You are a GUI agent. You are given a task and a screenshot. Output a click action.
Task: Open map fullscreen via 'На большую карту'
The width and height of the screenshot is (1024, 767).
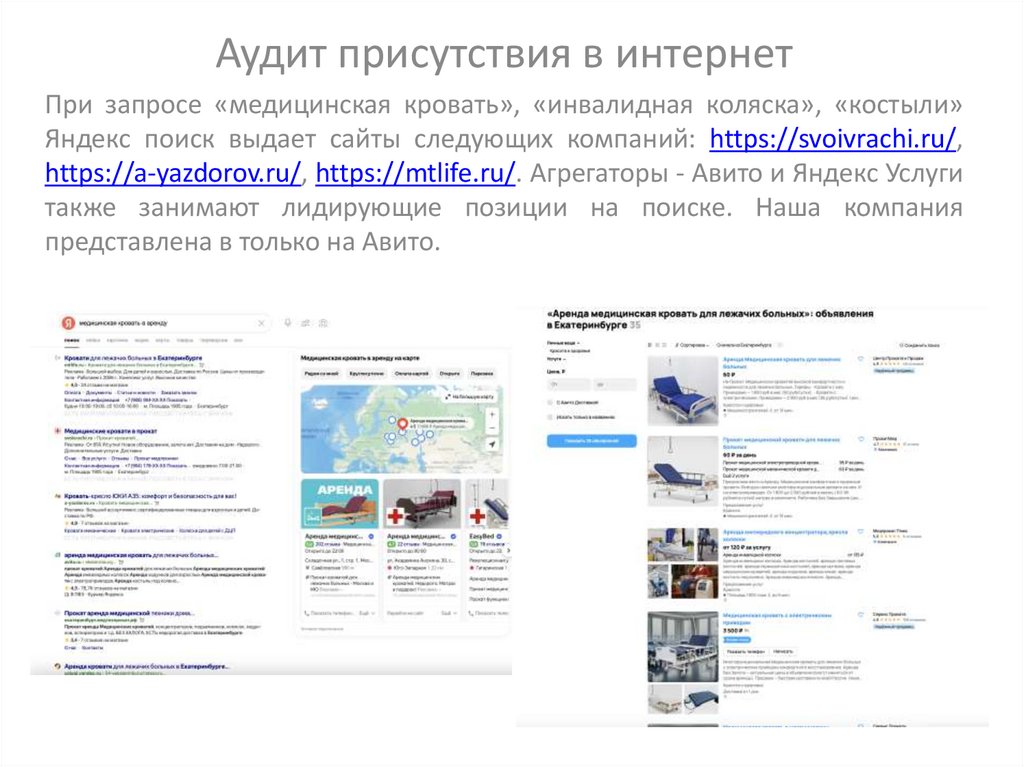[469, 397]
